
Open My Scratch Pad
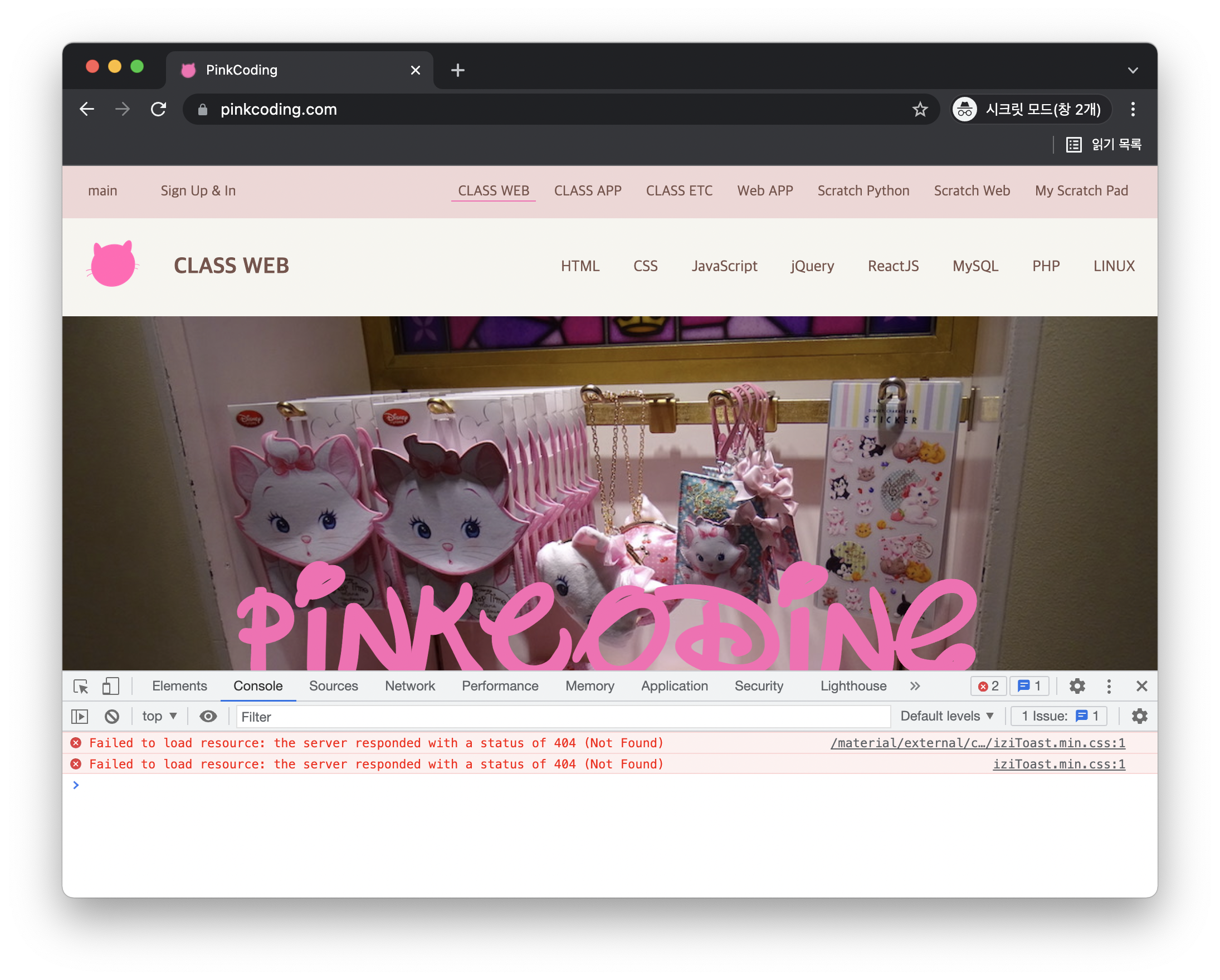(1081, 190)
